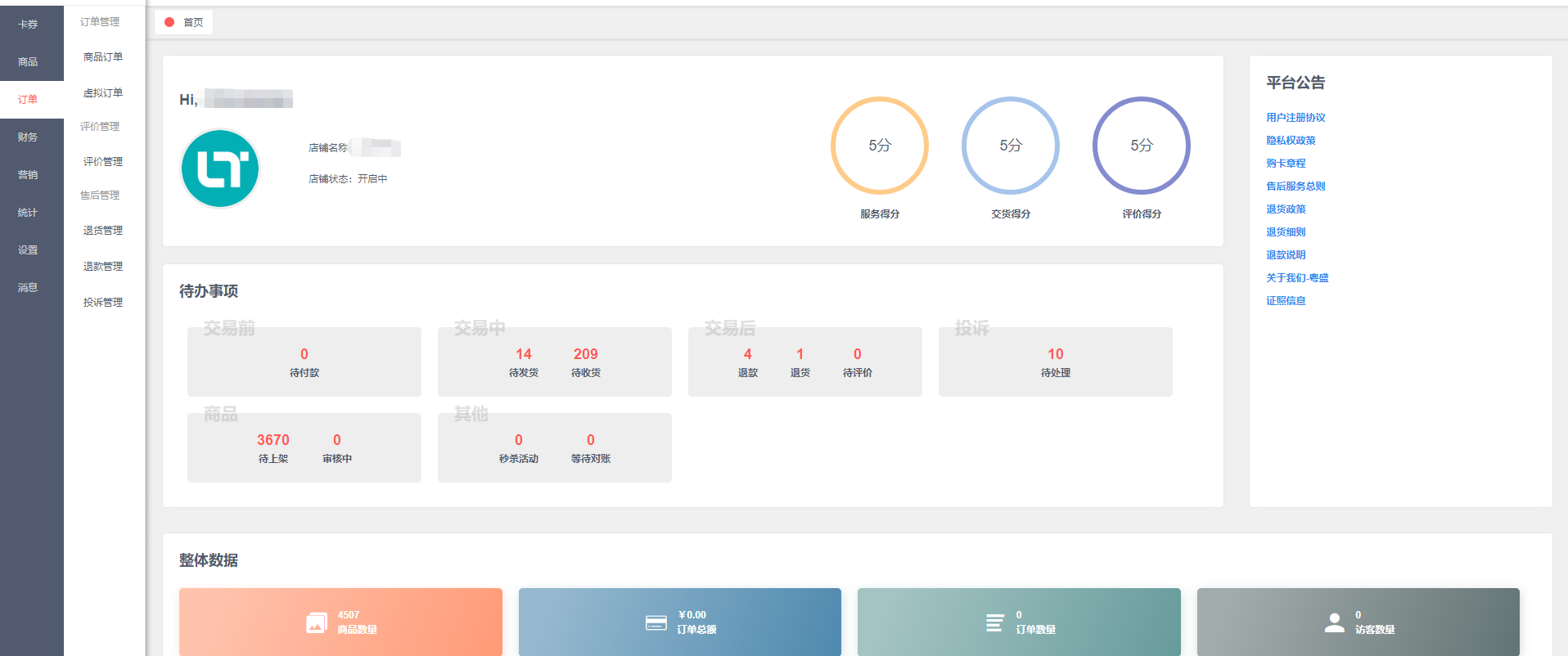The width and height of the screenshot is (1568, 656).
Task: Click the 平台公告 heading
Action: 1295,83
